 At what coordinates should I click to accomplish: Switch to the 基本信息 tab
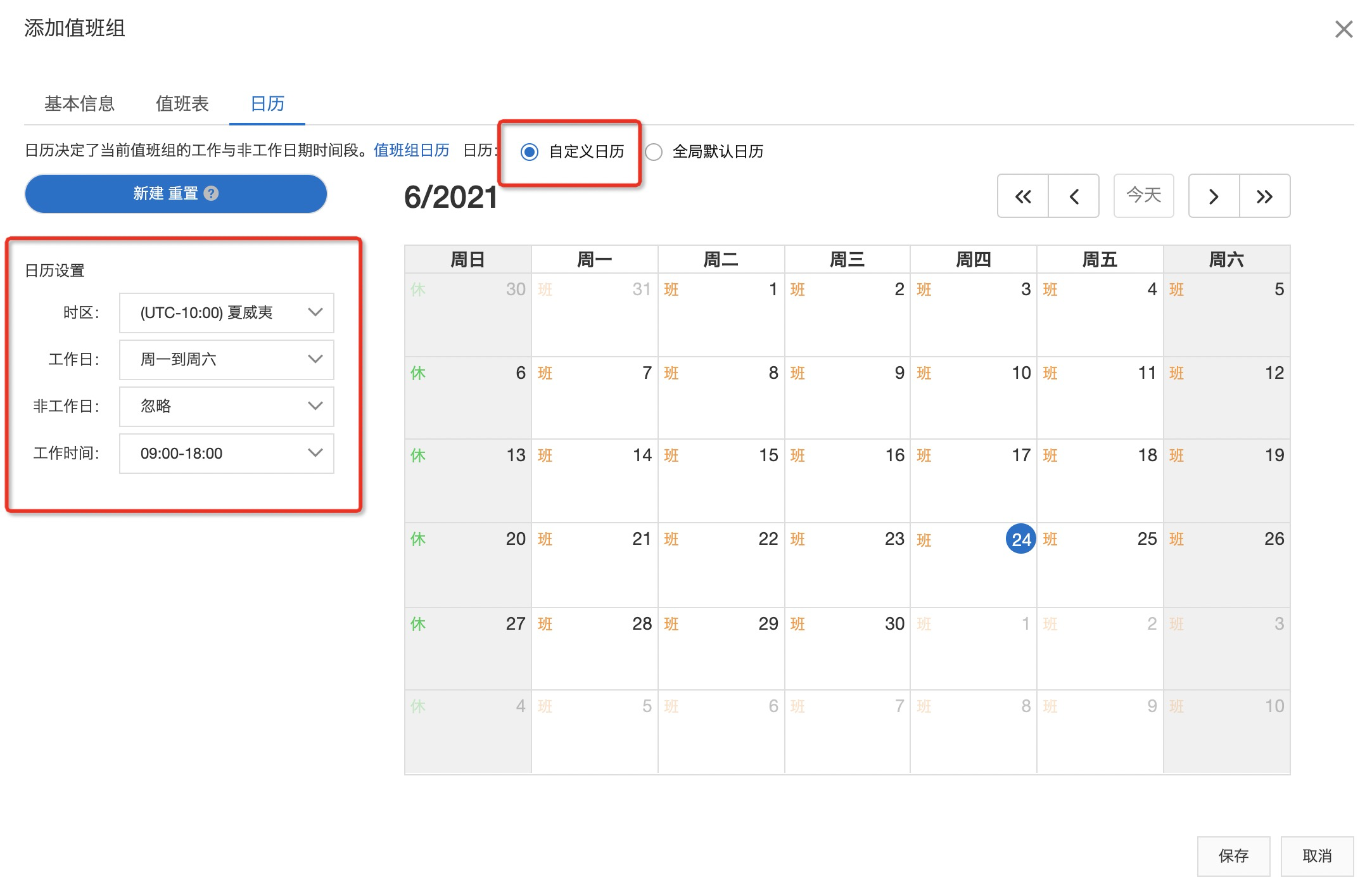(79, 103)
